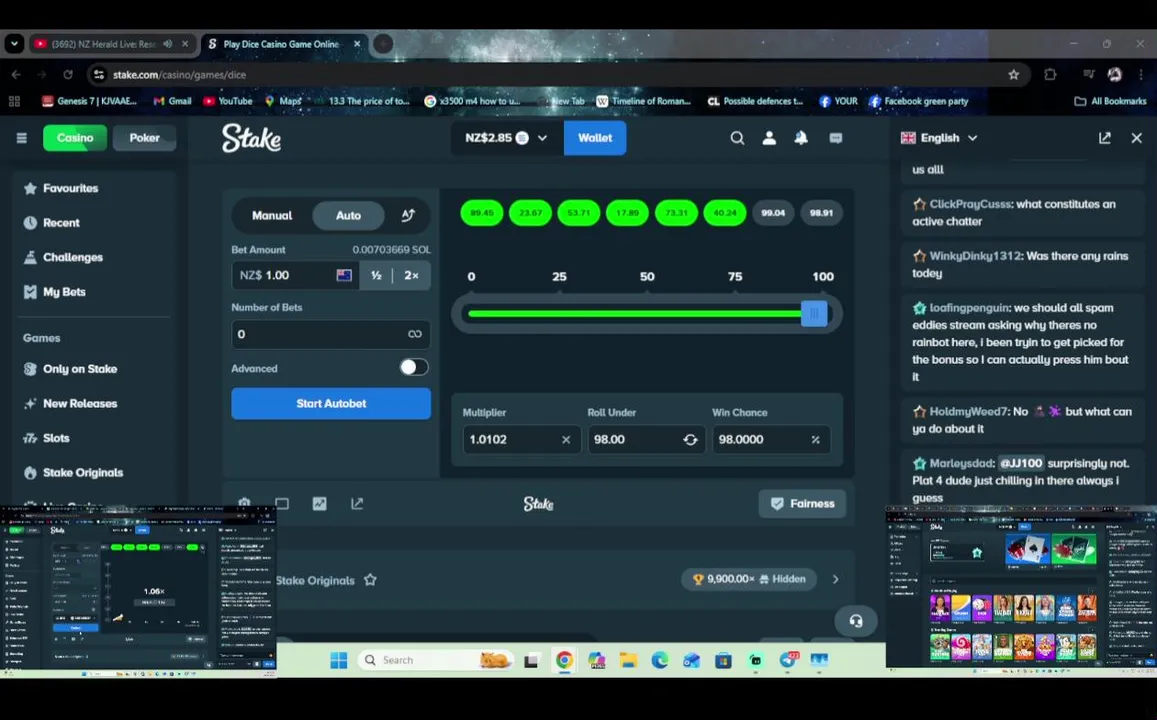Open the Gmail bookmark

(x=173, y=101)
